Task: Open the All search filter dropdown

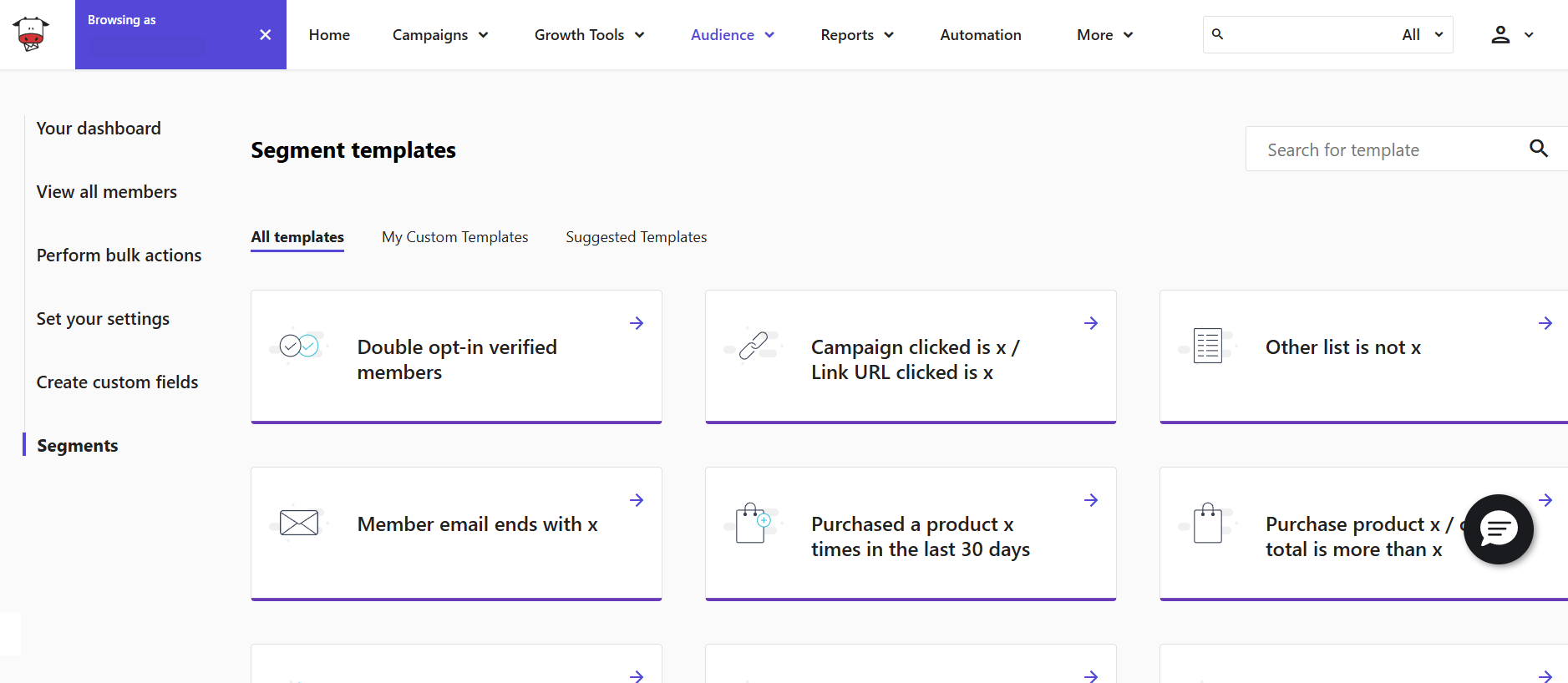Action: click(x=1423, y=34)
